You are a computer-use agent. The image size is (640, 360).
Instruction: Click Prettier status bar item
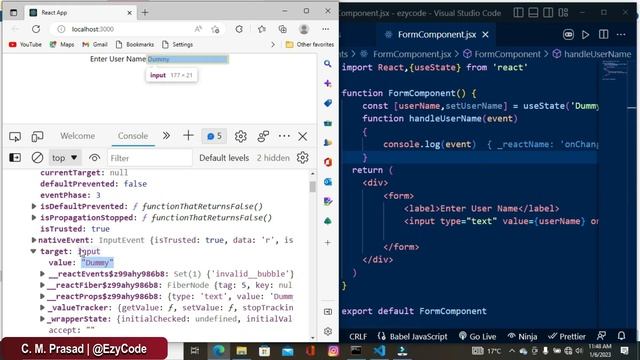(567, 337)
